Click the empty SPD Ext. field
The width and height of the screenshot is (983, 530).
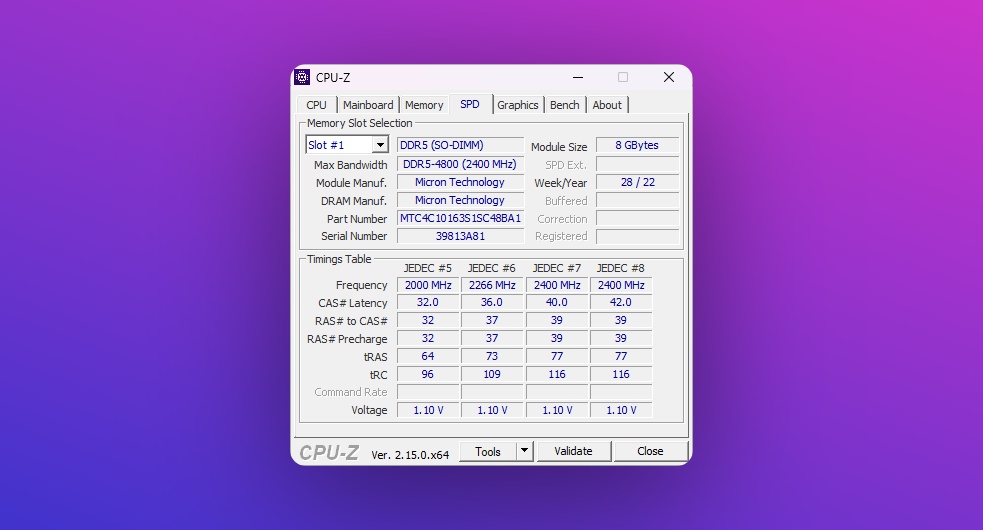click(637, 164)
